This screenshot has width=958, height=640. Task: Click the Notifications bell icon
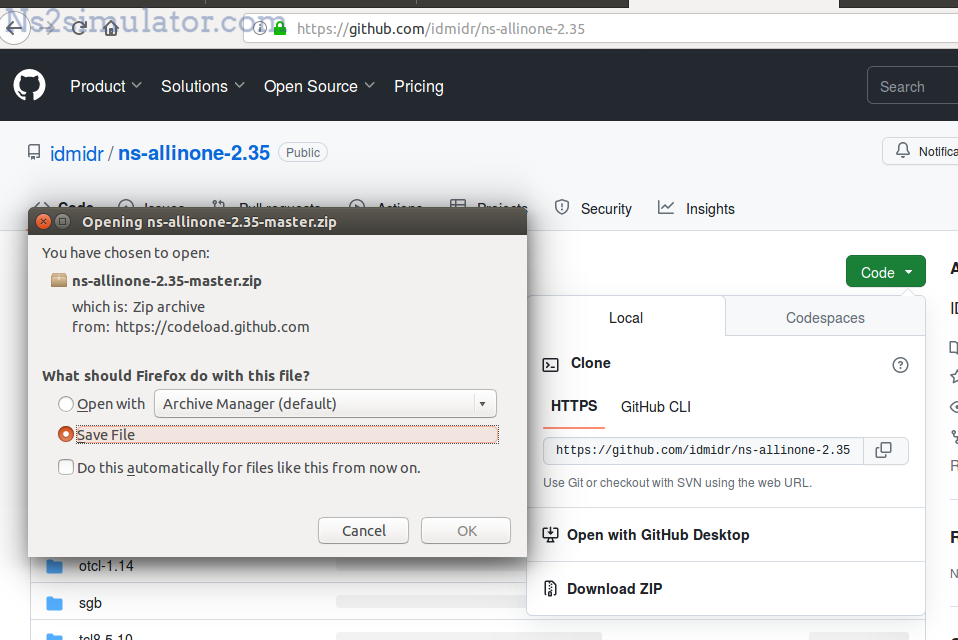(x=902, y=150)
